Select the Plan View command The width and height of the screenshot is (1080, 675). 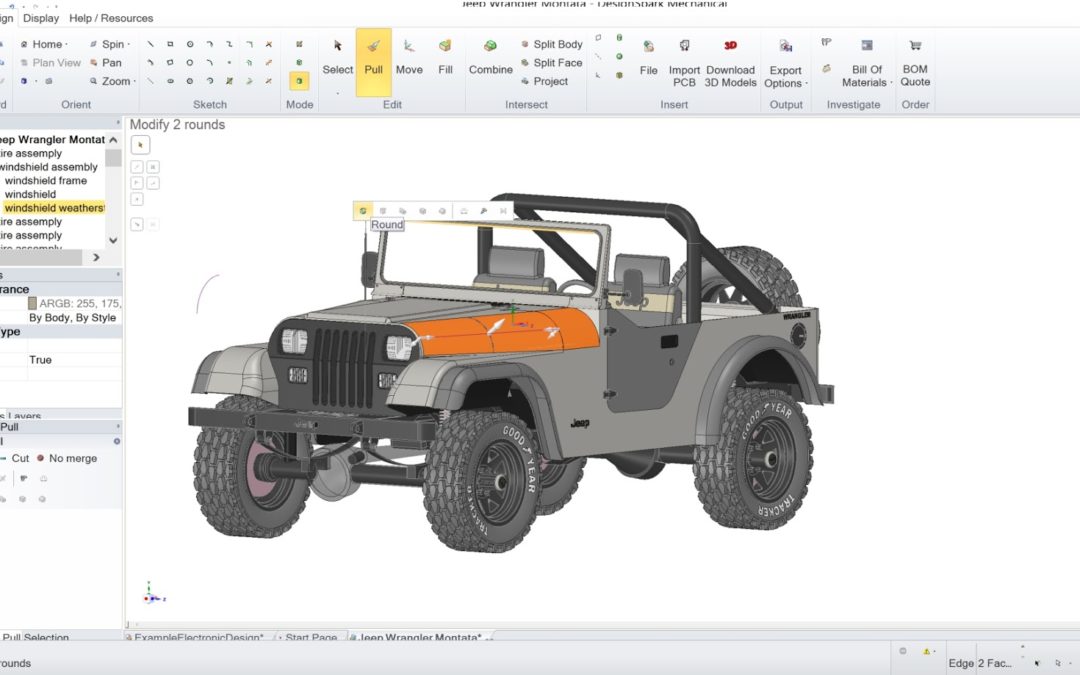coord(50,63)
